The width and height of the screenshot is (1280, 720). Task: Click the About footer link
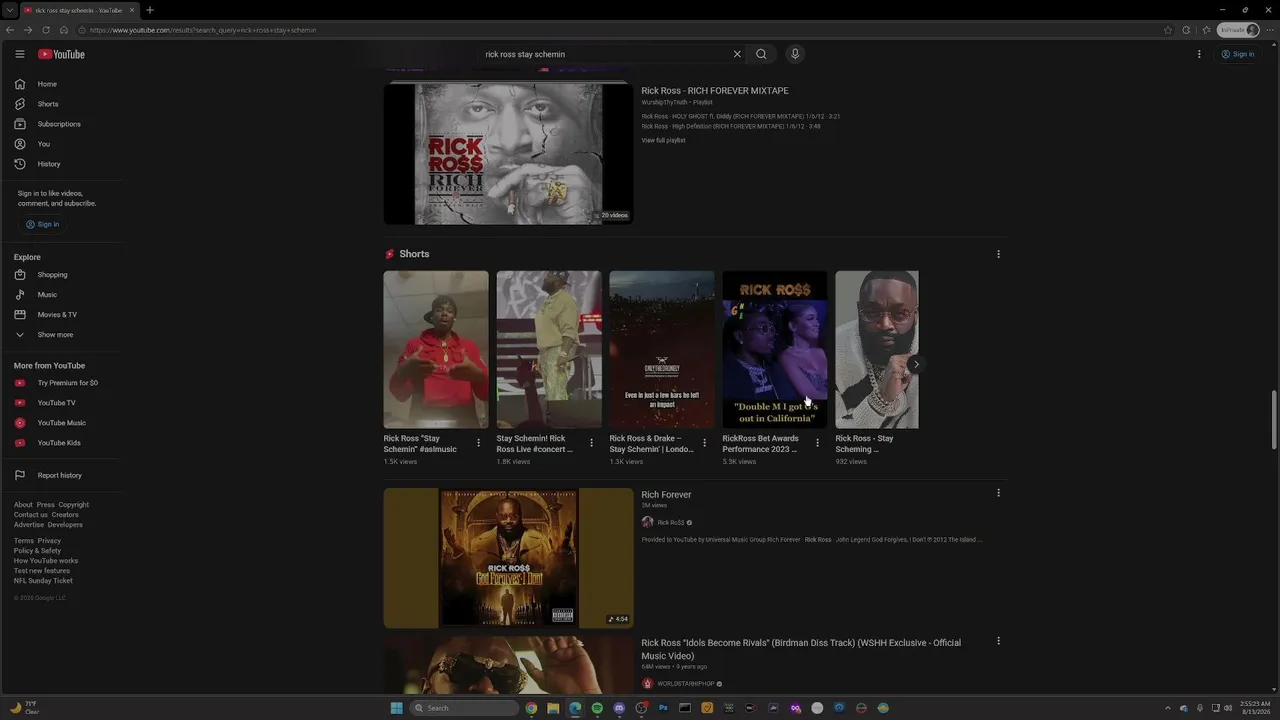coord(23,505)
